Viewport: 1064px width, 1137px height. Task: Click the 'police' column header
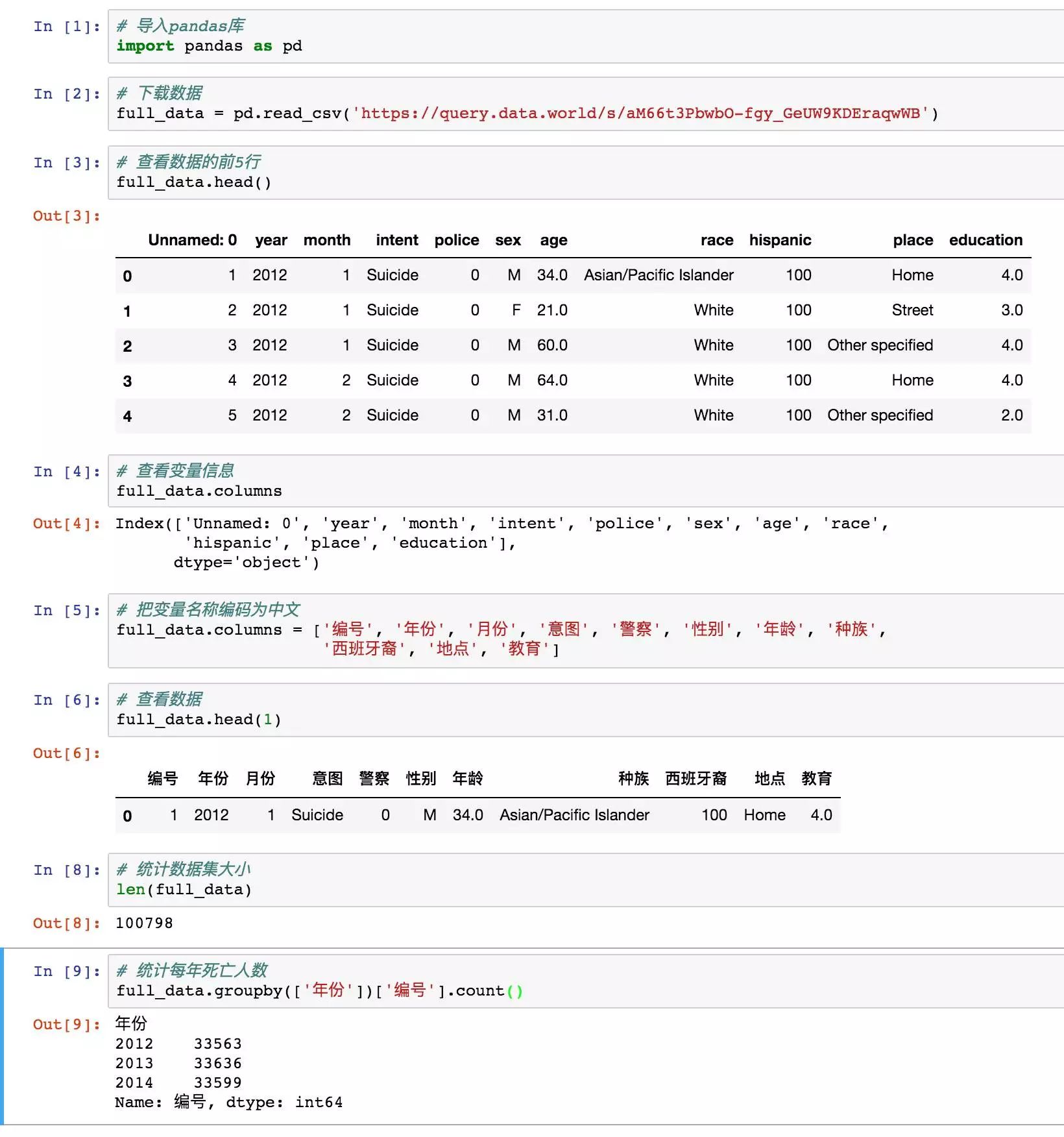click(457, 240)
